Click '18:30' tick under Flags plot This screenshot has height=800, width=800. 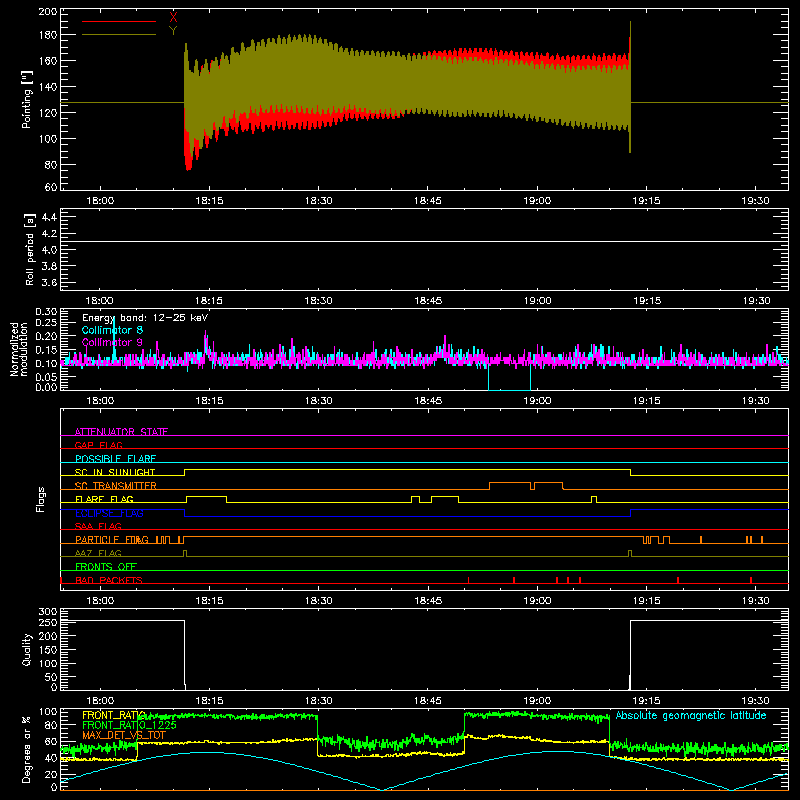[x=318, y=601]
